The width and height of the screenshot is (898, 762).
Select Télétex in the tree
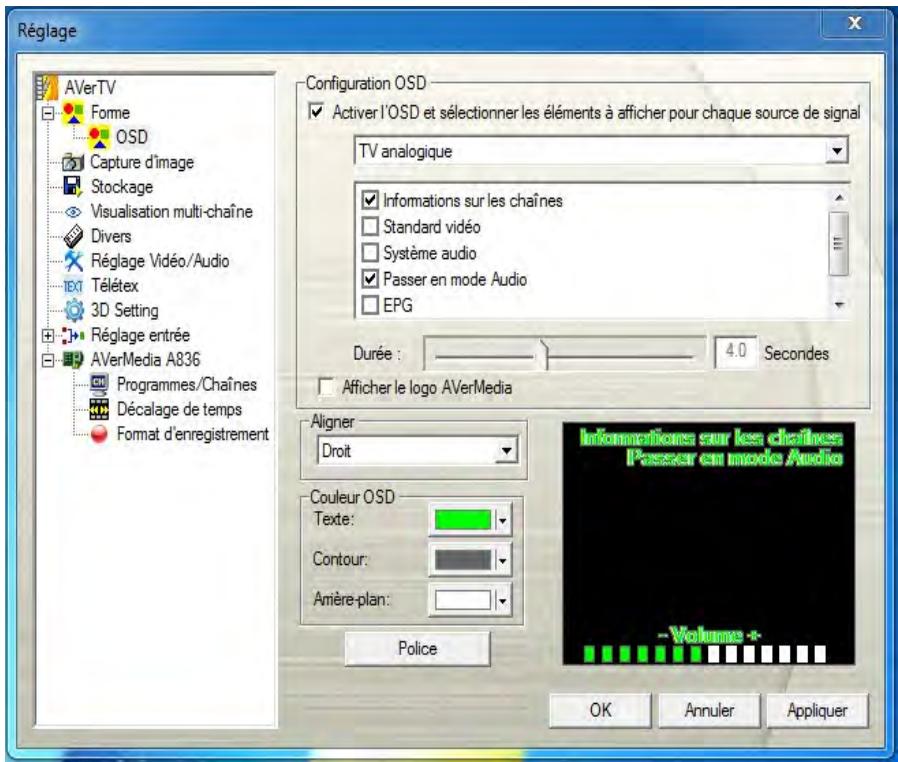coord(115,286)
